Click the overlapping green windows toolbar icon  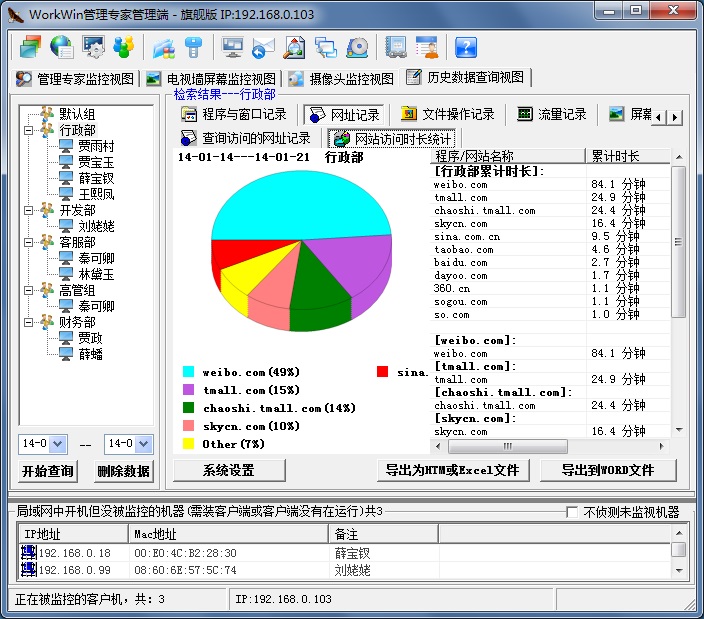(30, 47)
